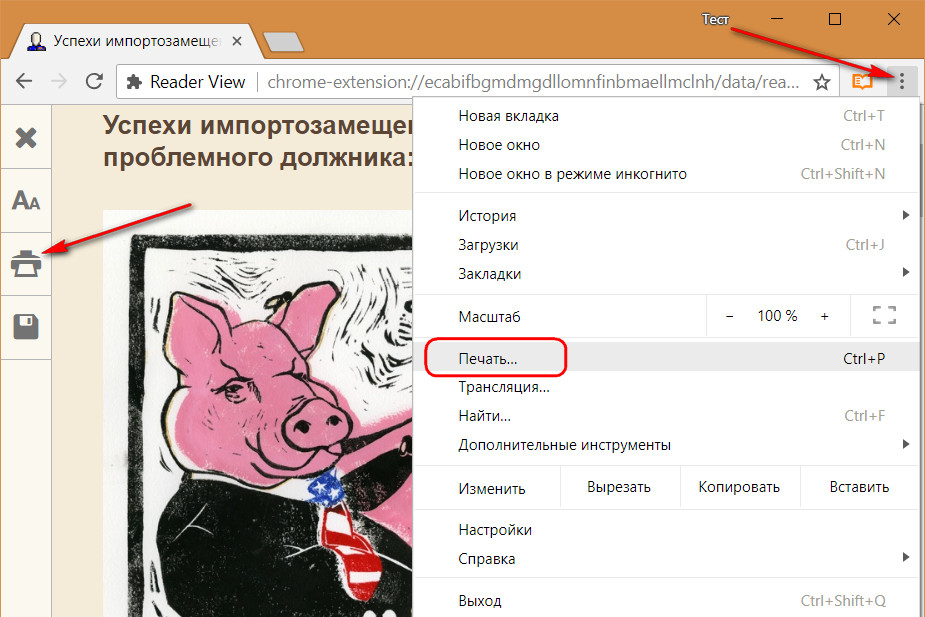This screenshot has height=617, width=925.
Task: Click the article headline Успехи импортозамещения
Action: click(x=258, y=141)
